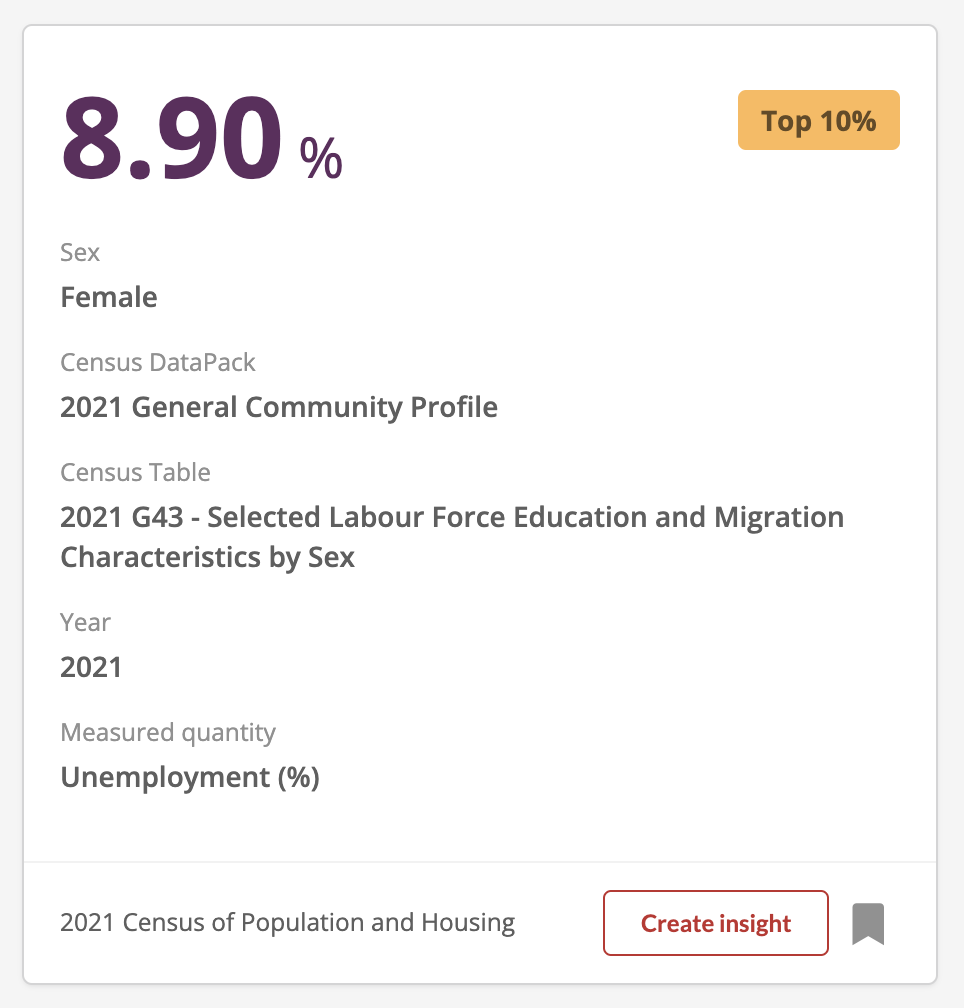Viewport: 964px width, 1008px height.
Task: Click 2021 General Community Profile text
Action: point(279,408)
